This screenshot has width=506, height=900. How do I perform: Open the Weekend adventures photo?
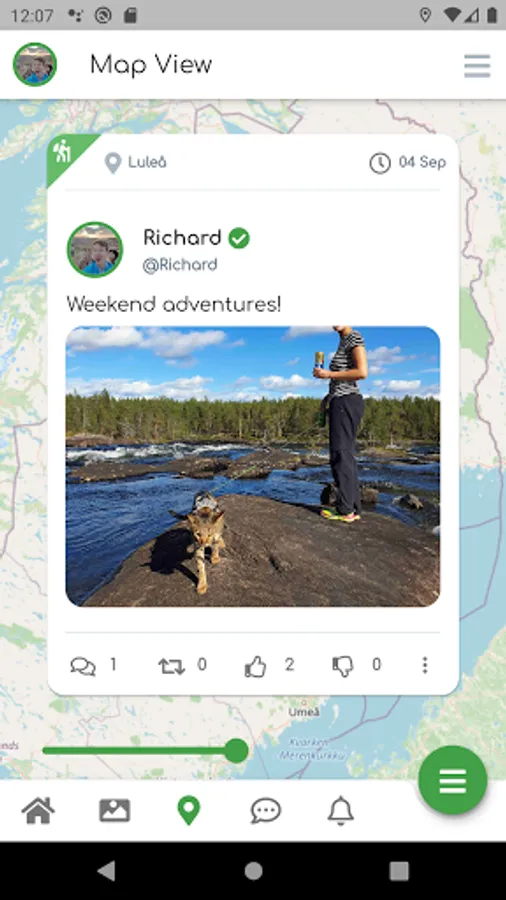point(253,467)
